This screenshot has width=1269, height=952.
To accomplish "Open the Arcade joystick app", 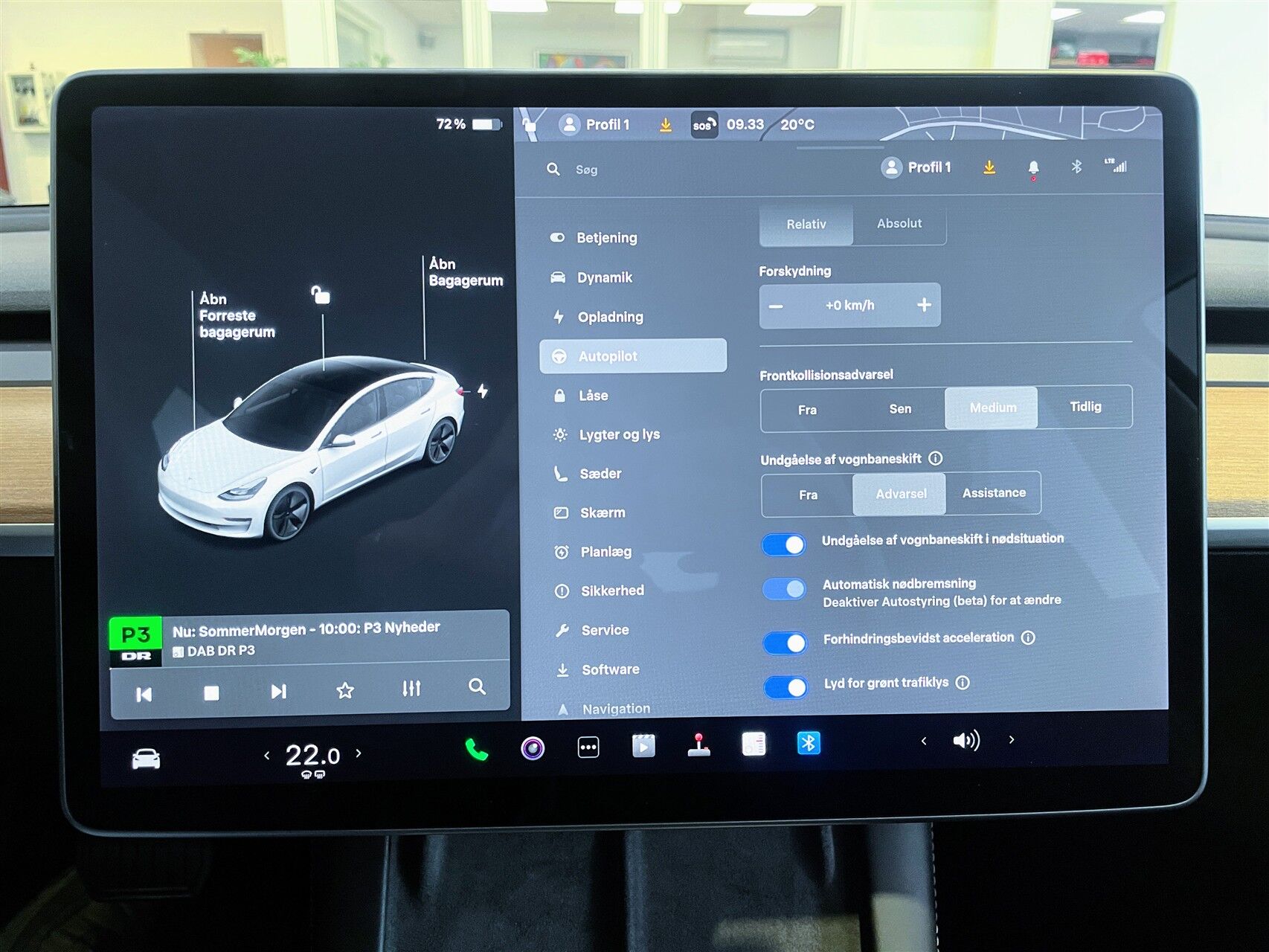I will [698, 744].
